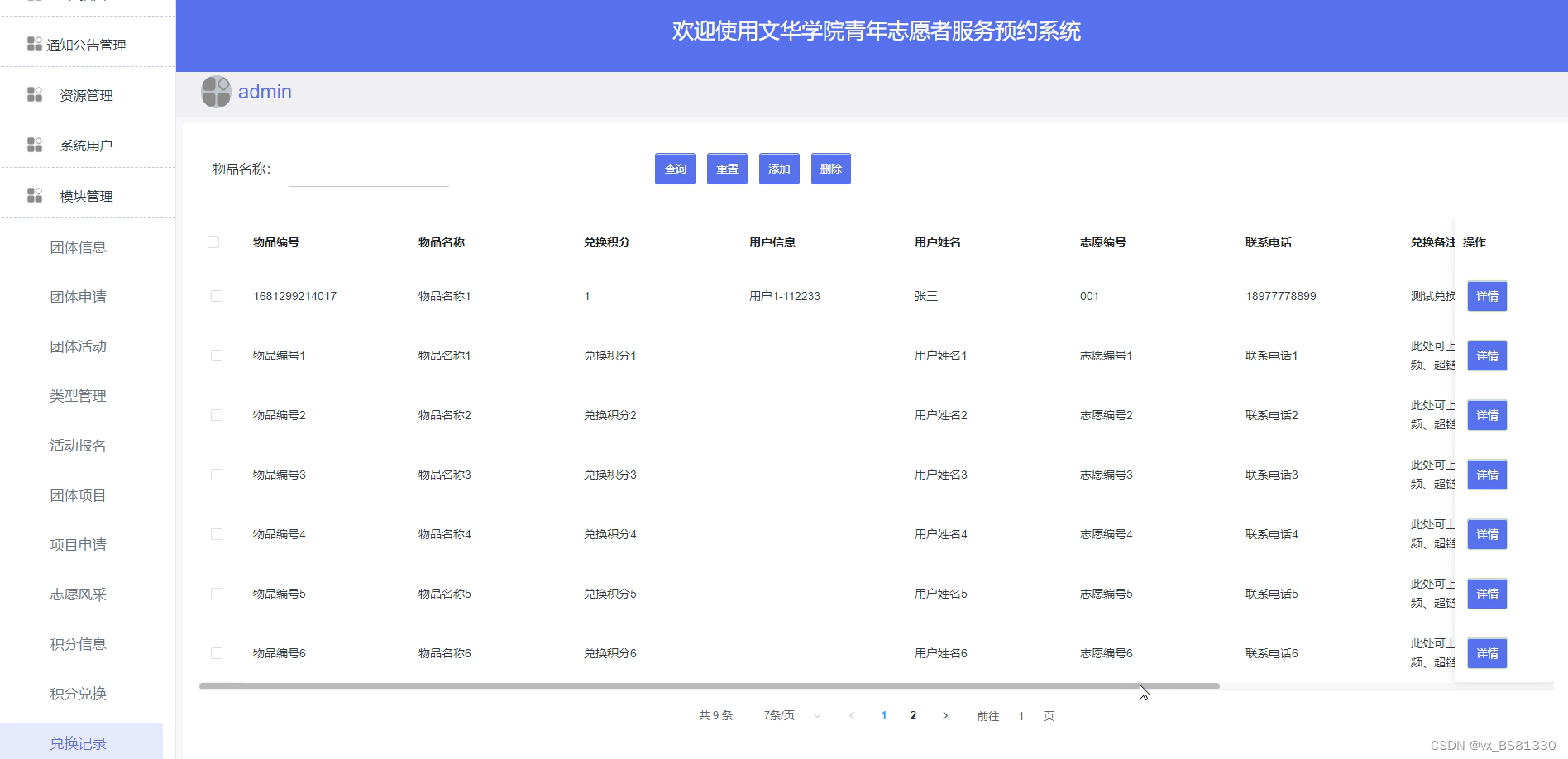
Task: Go to previous page arrow
Action: click(x=852, y=716)
